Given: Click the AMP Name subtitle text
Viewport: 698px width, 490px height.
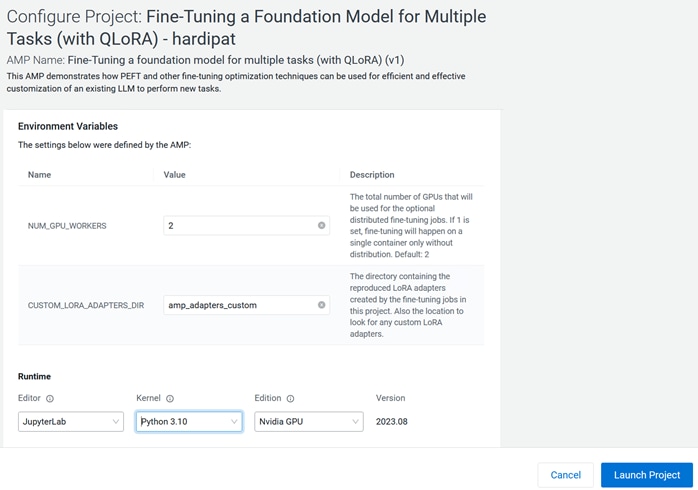Looking at the screenshot, I should click(205, 60).
